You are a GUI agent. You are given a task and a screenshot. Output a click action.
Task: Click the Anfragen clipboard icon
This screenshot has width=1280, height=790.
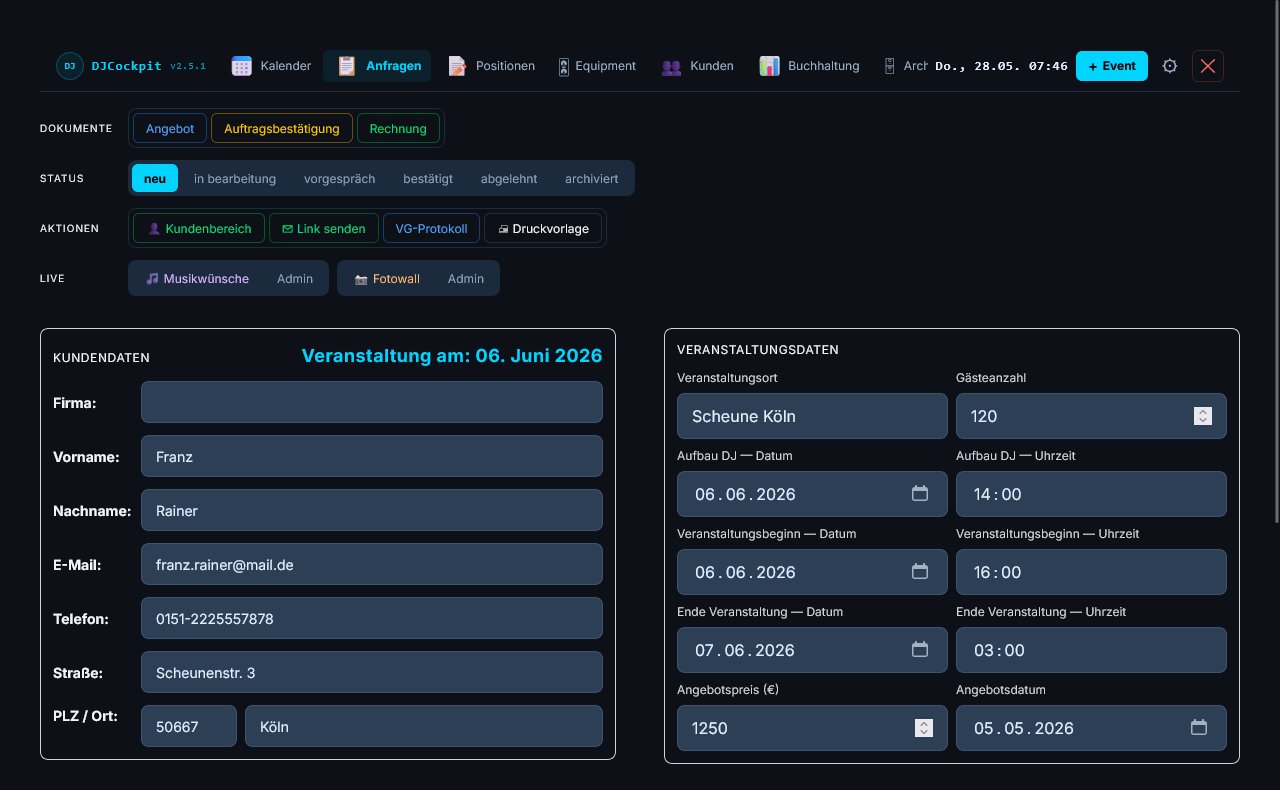pyautogui.click(x=347, y=66)
